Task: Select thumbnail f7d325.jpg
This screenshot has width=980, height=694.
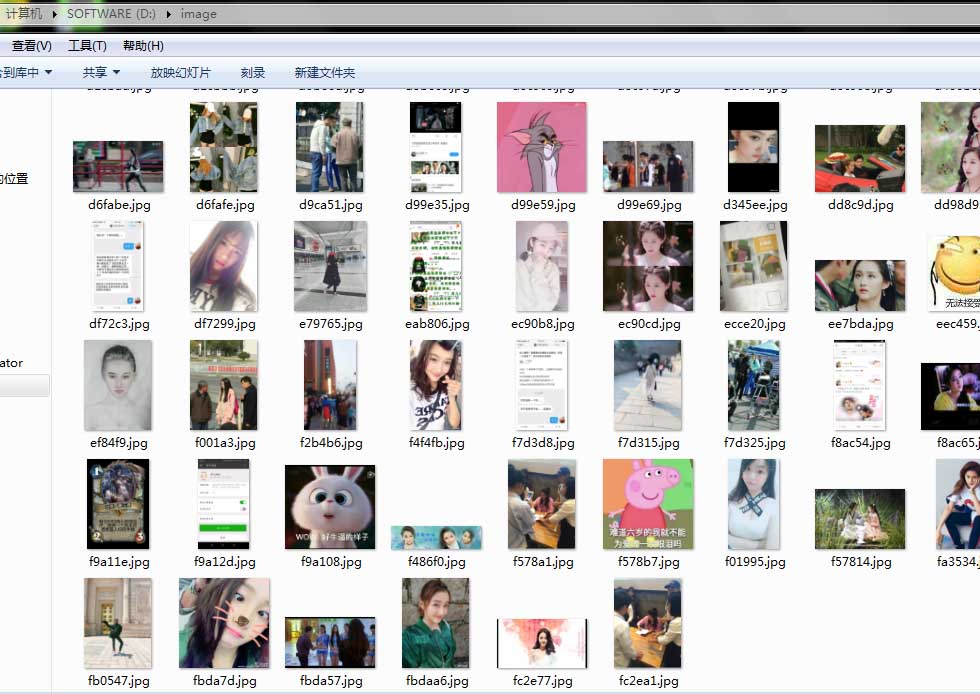Action: pyautogui.click(x=754, y=385)
